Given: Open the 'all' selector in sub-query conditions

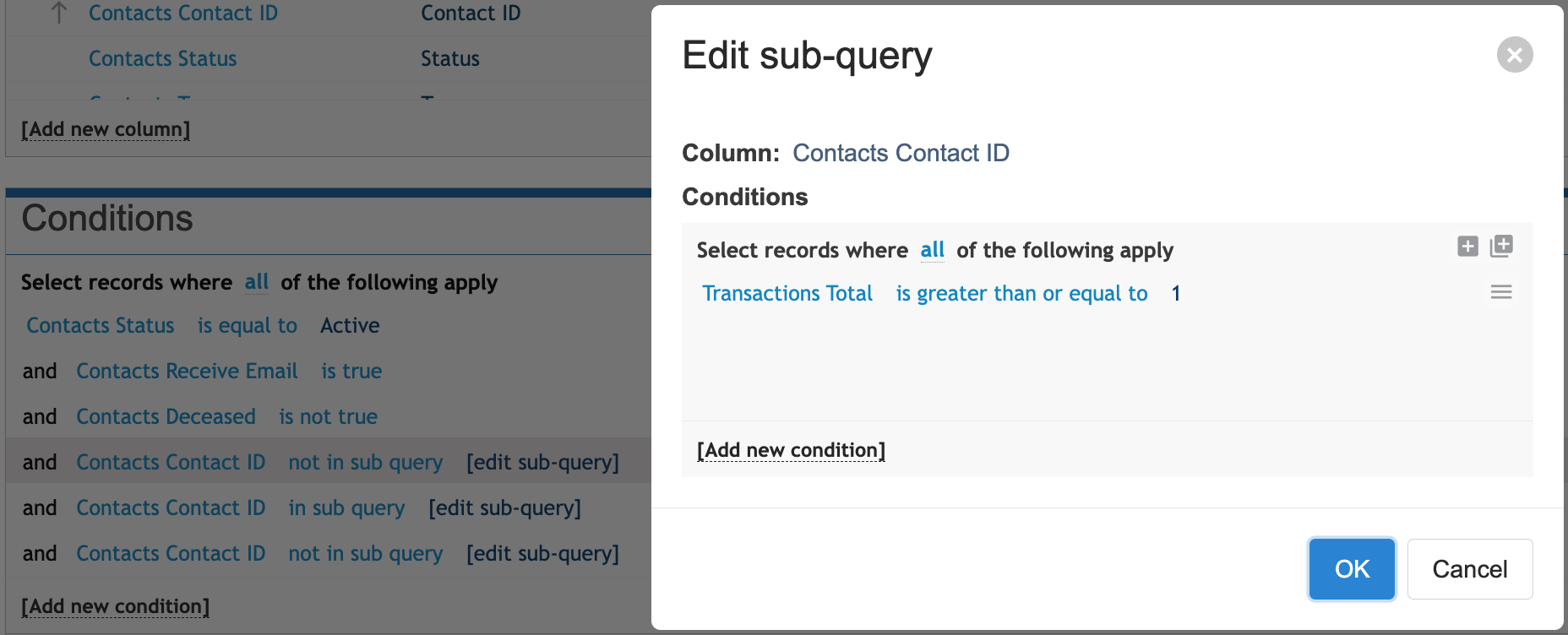Looking at the screenshot, I should tap(932, 250).
